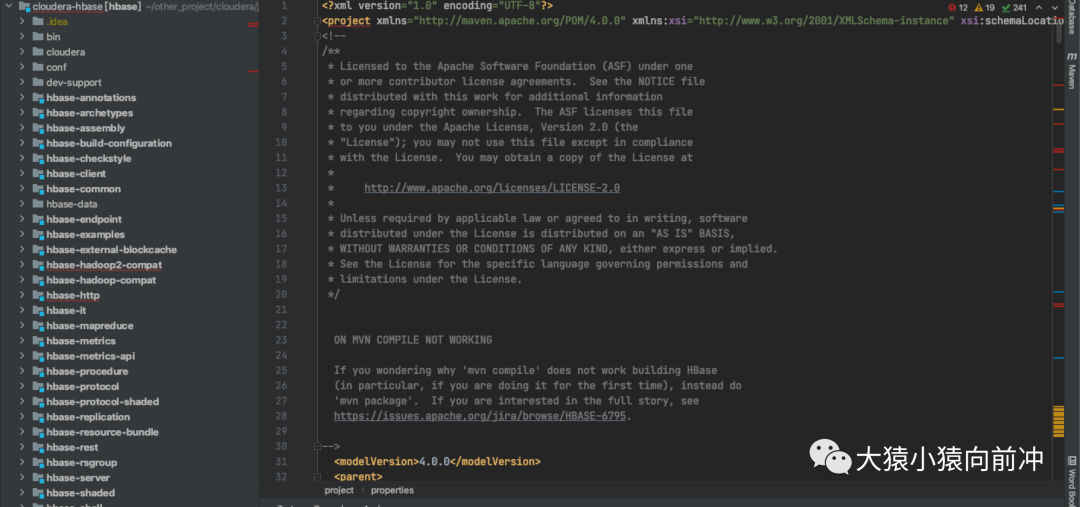This screenshot has width=1080, height=507.
Task: Open the Apache LICENSE-2.0 URL link
Action: 492,188
